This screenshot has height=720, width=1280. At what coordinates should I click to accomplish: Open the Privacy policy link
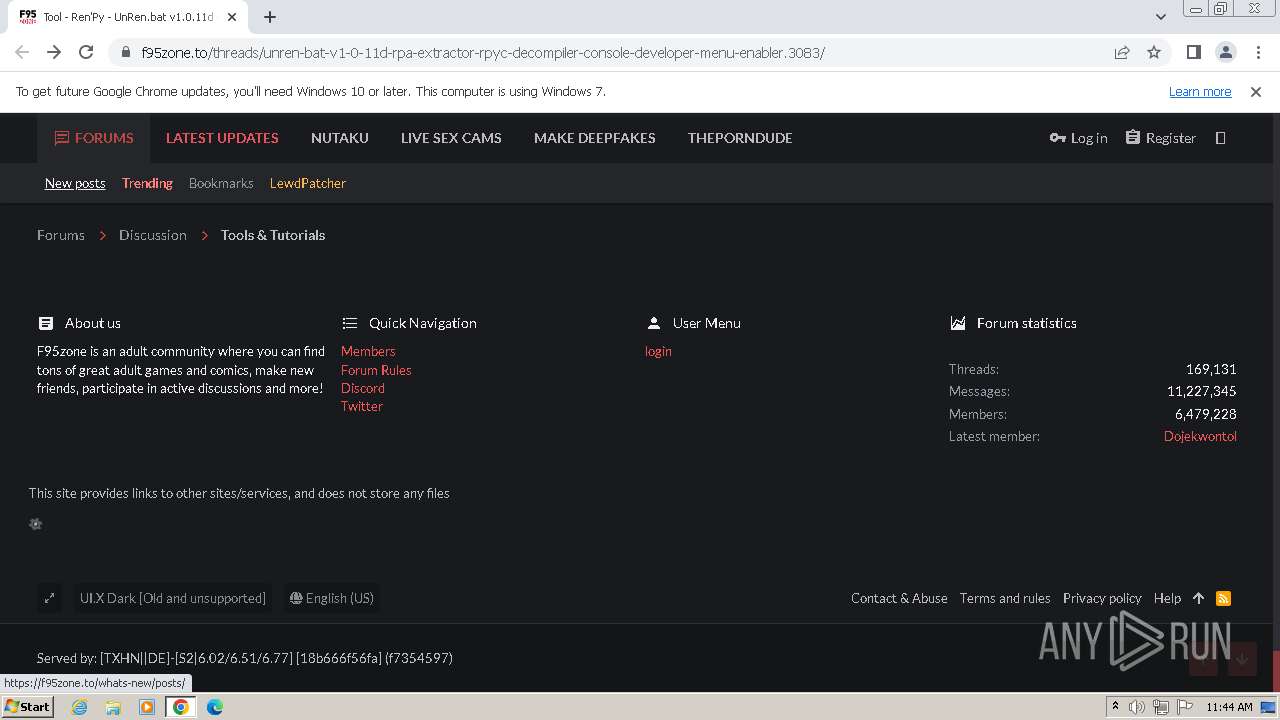click(1102, 598)
